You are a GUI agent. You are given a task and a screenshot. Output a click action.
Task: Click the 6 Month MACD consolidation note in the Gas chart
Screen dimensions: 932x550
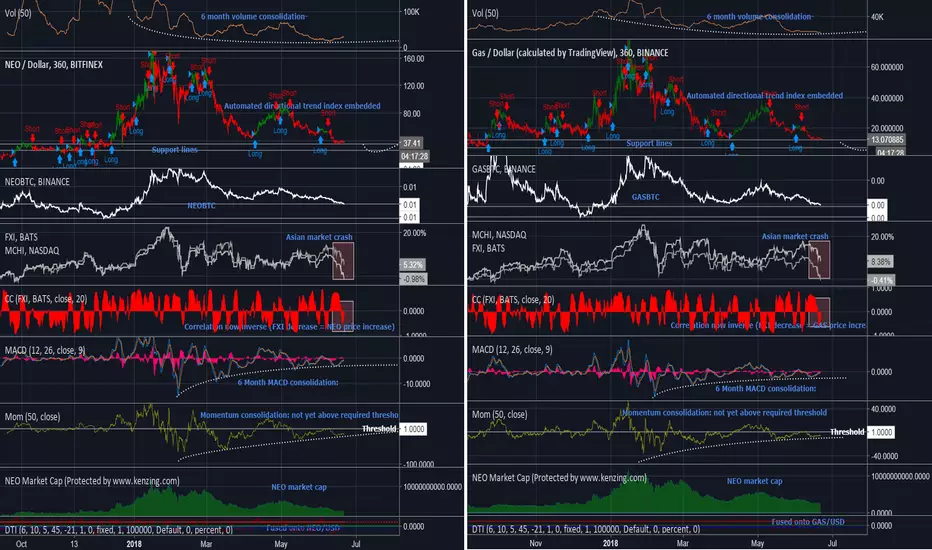pos(766,388)
